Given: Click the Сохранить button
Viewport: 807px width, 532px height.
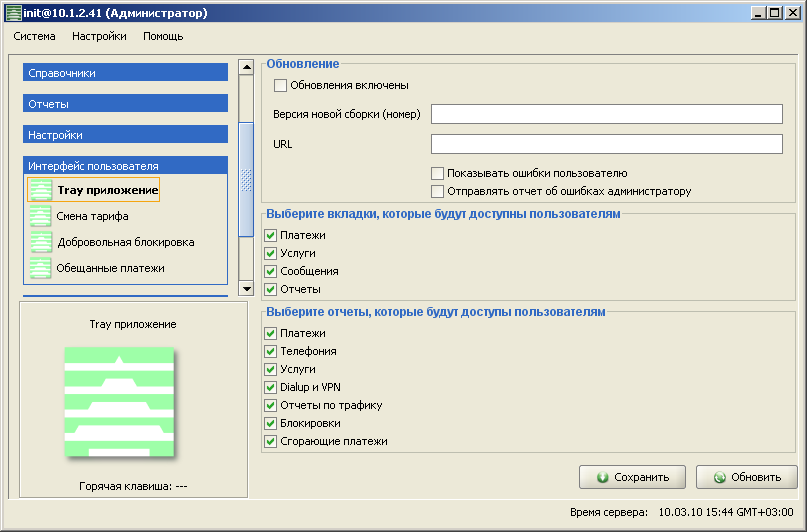Looking at the screenshot, I should pyautogui.click(x=633, y=477).
